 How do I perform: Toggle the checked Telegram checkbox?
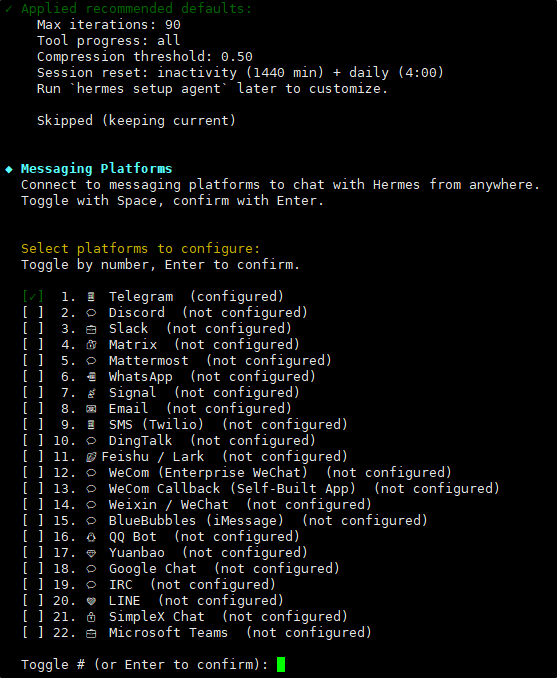click(x=33, y=297)
